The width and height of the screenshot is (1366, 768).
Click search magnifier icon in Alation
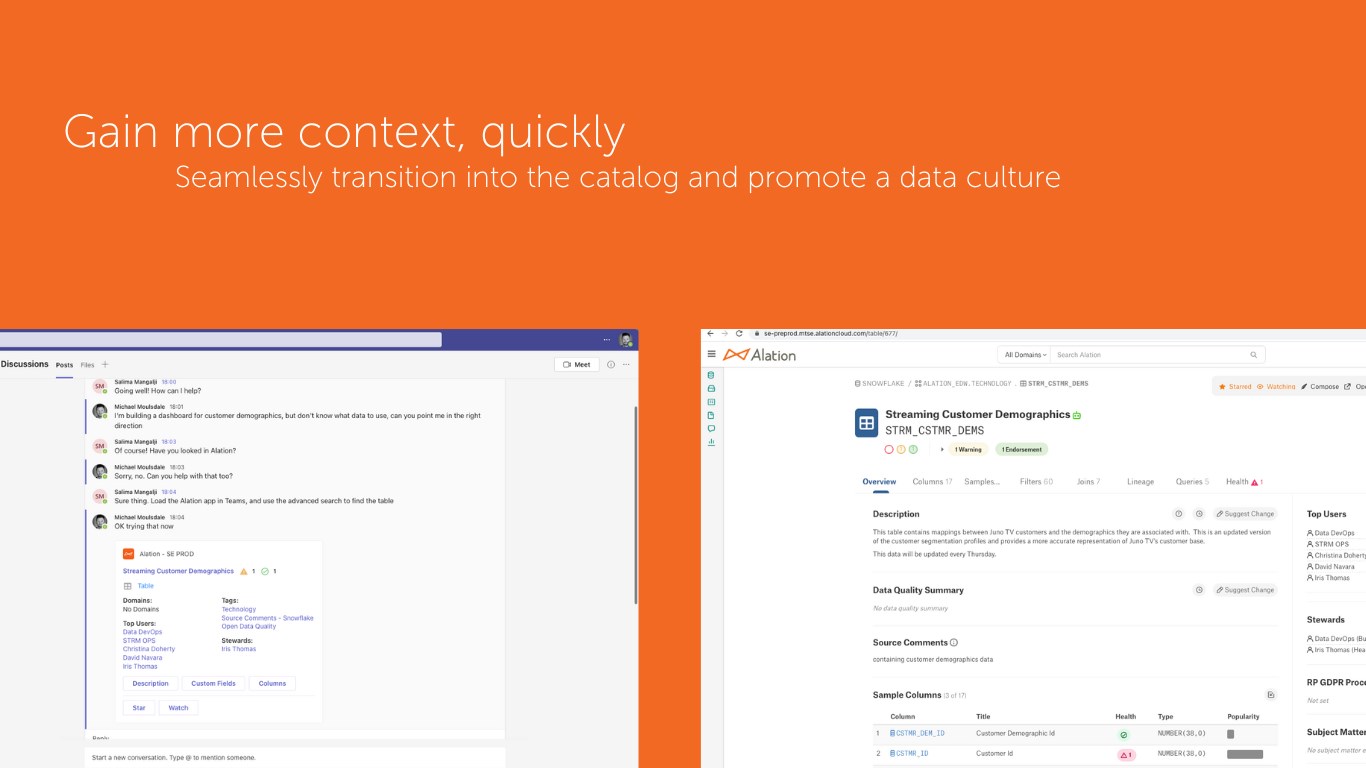[1254, 355]
